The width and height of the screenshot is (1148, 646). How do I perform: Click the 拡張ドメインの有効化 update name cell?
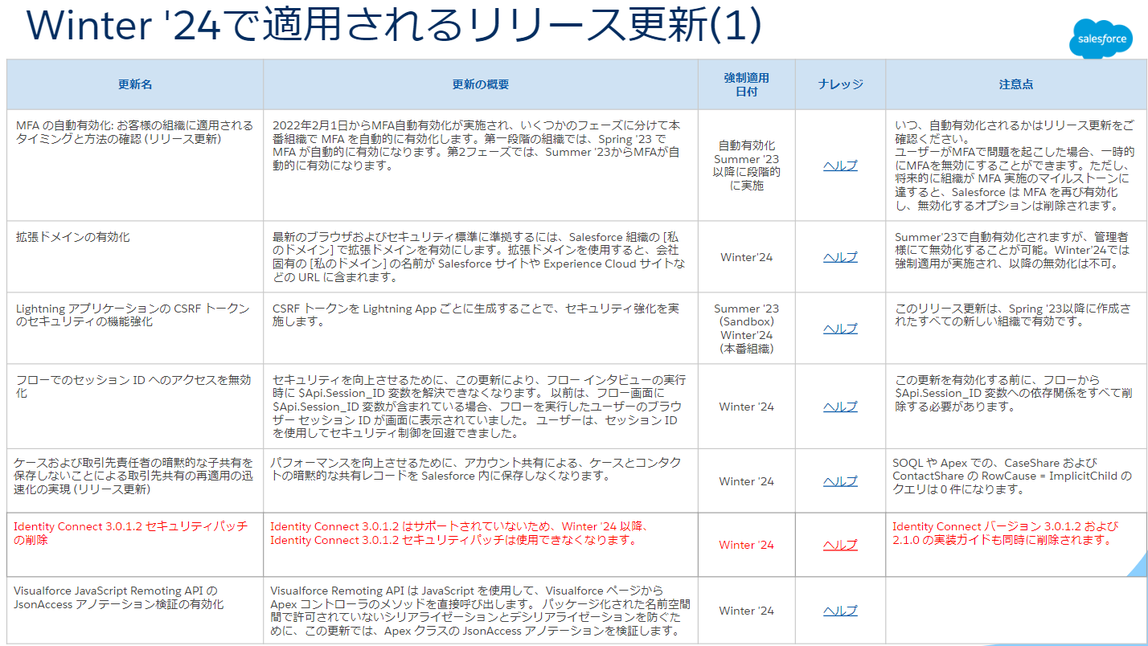[x=135, y=256]
